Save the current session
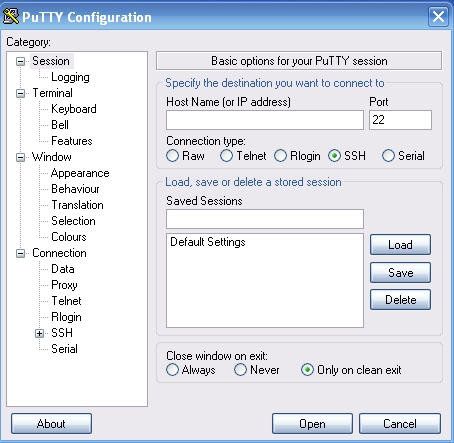The height and width of the screenshot is (443, 454). [400, 273]
